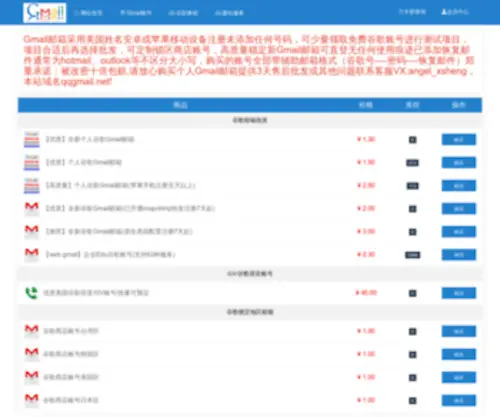Click the red M icon of the ¥0.30 web-gmail product
The height and width of the screenshot is (417, 500).
(x=32, y=254)
